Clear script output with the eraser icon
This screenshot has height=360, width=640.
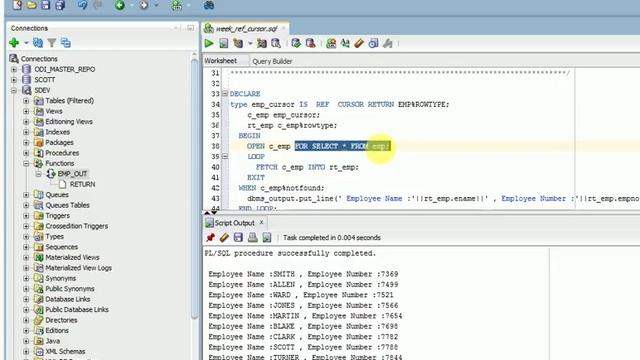click(x=224, y=237)
